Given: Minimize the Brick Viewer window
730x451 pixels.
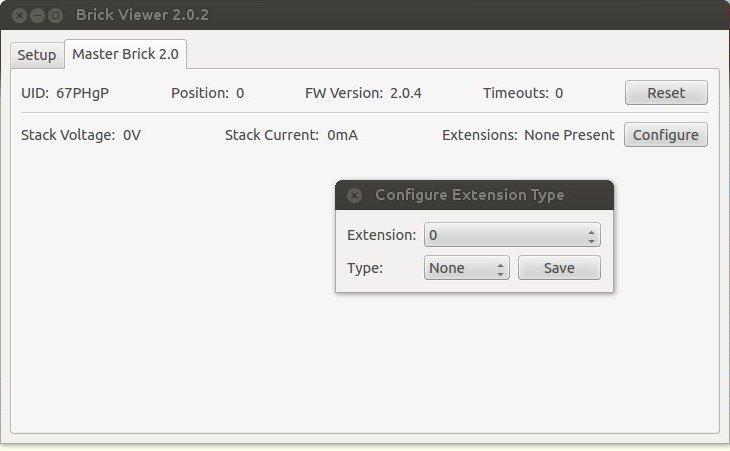Looking at the screenshot, I should [x=38, y=16].
